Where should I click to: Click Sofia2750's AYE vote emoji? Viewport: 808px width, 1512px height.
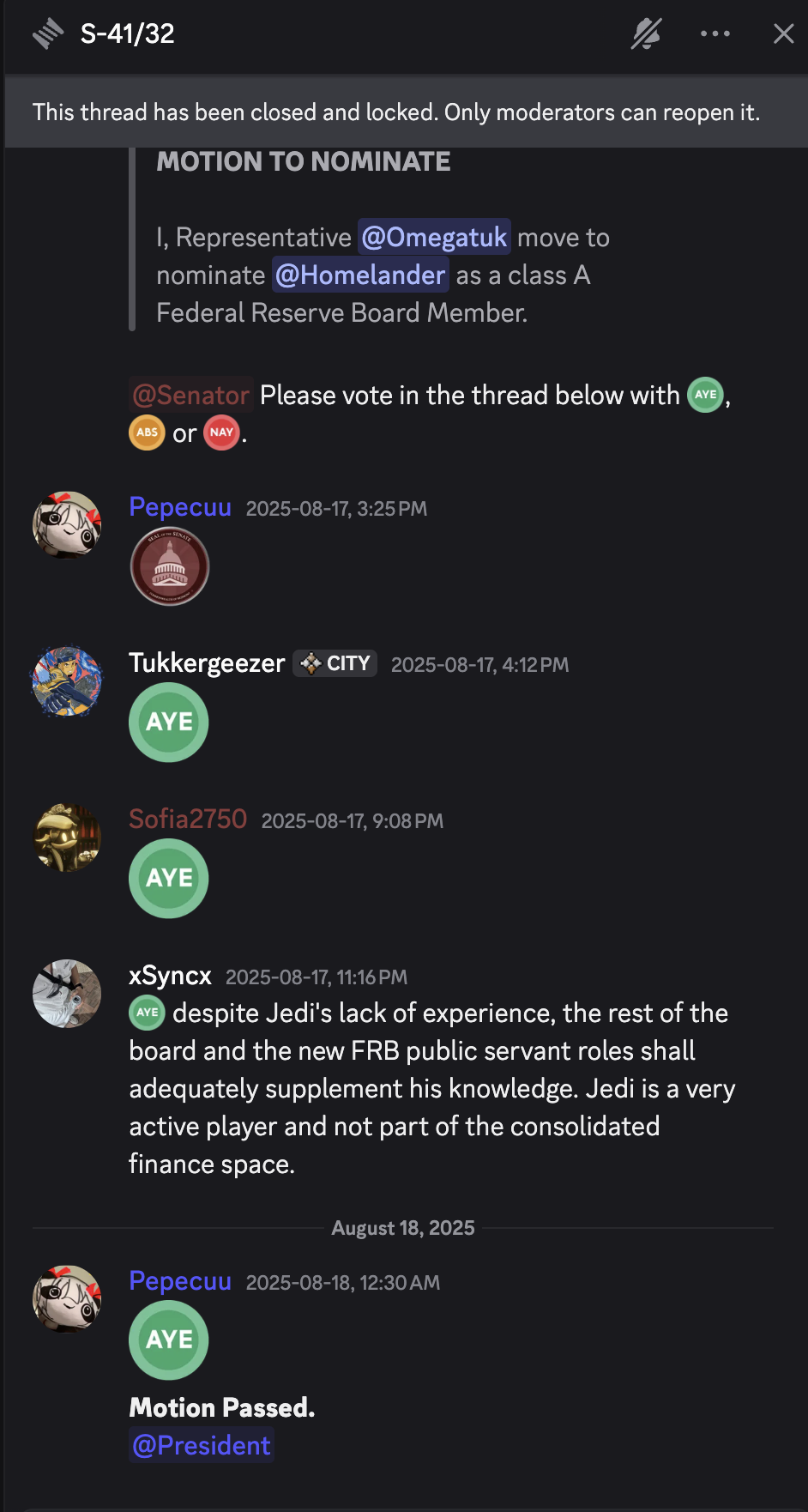pyautogui.click(x=169, y=879)
